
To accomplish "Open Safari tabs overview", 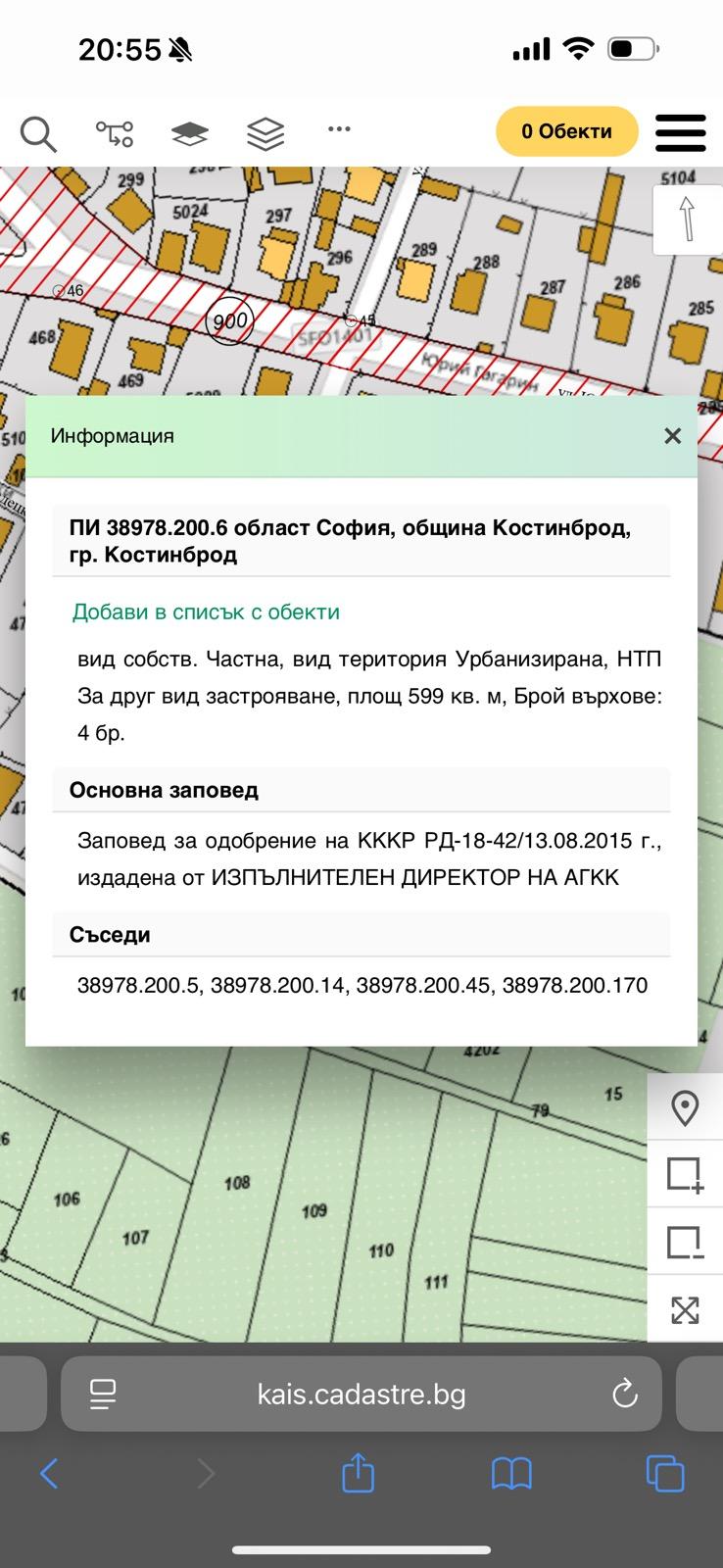I will (665, 1473).
